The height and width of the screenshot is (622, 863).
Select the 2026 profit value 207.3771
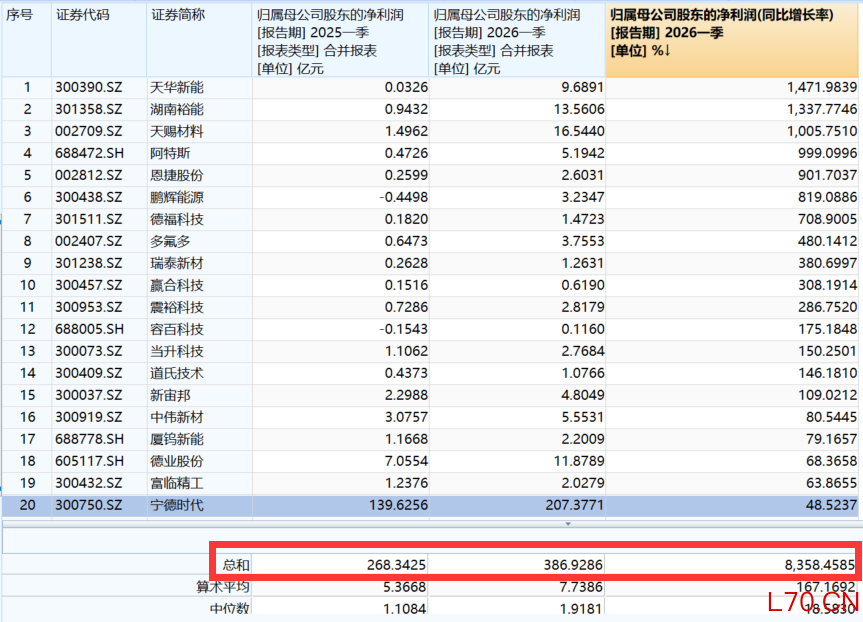[x=575, y=505]
